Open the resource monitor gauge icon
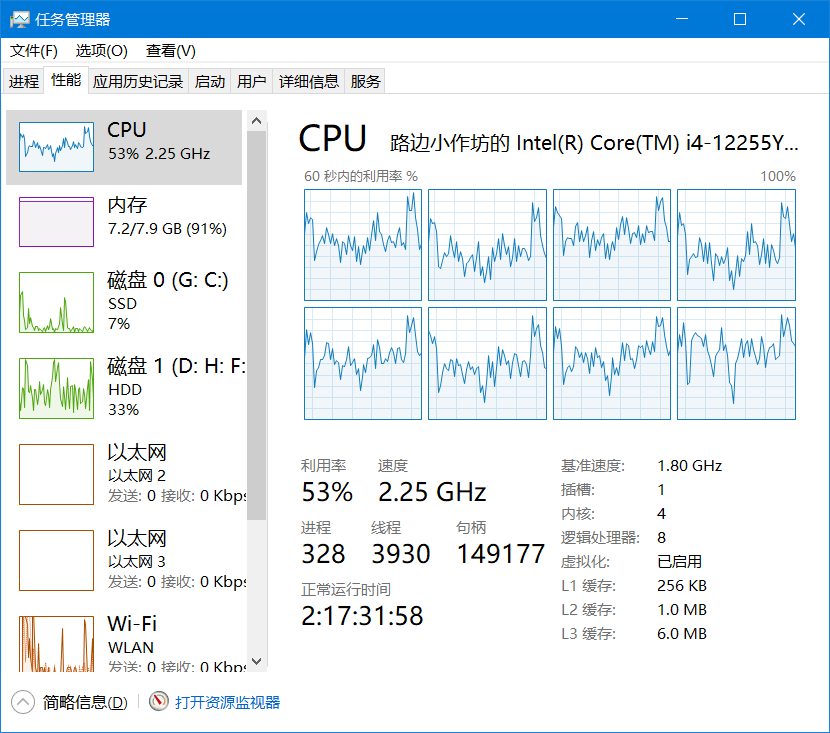The image size is (830, 733). coord(158,701)
